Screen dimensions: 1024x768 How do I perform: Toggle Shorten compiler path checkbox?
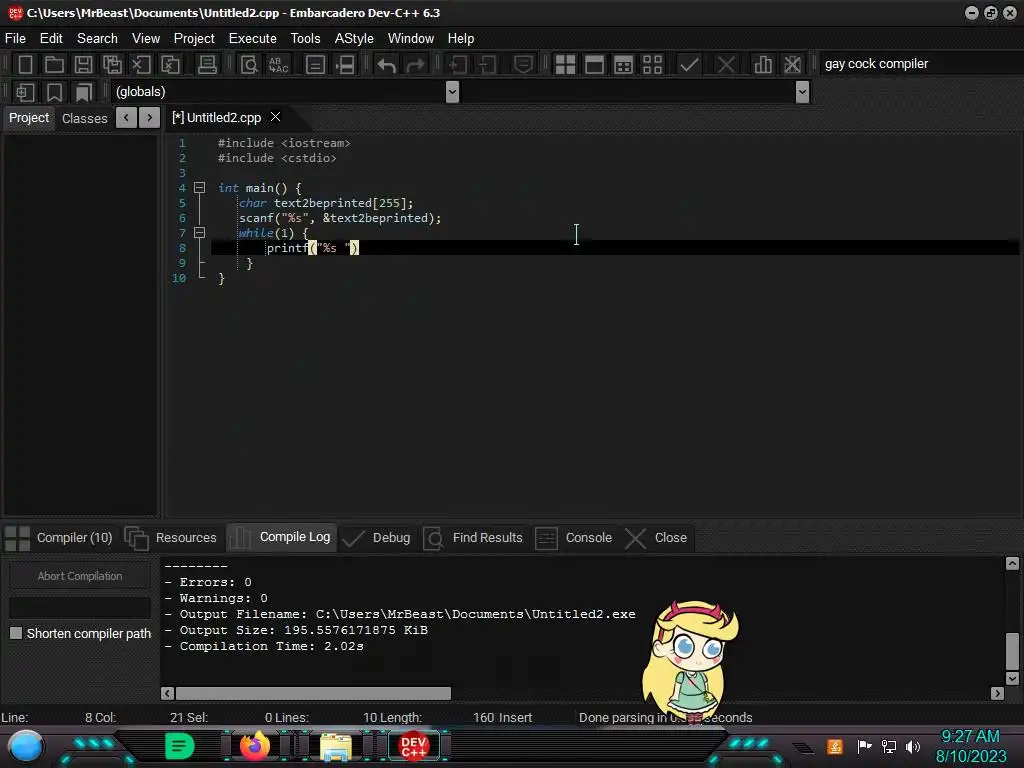coord(16,633)
